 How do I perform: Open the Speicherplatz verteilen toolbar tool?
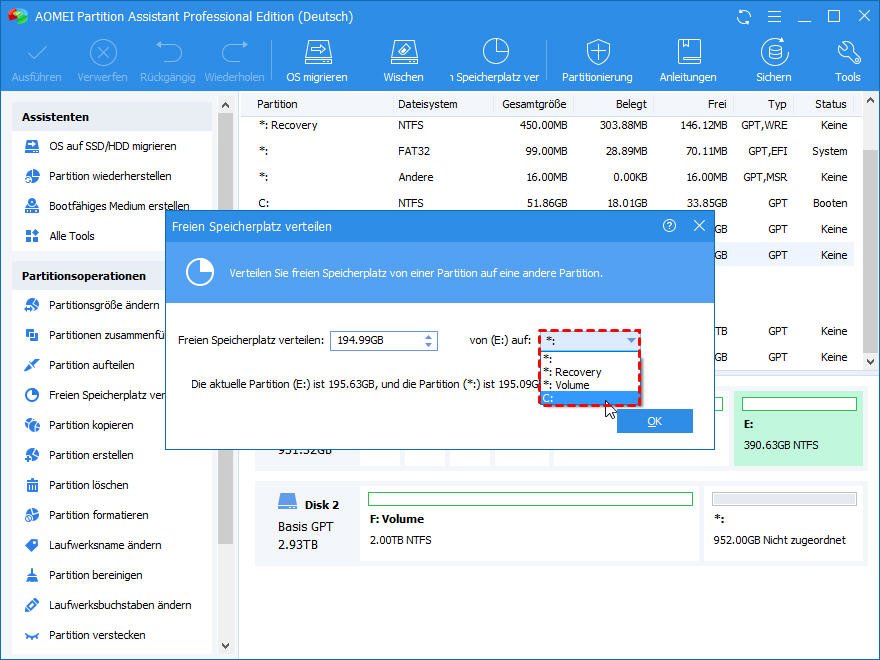tap(495, 61)
